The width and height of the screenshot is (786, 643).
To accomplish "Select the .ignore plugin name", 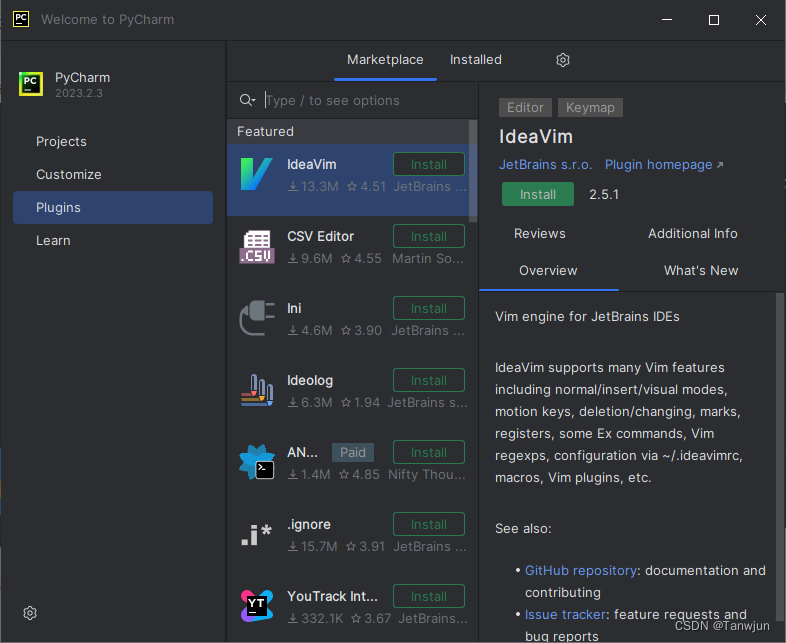I will 309,524.
